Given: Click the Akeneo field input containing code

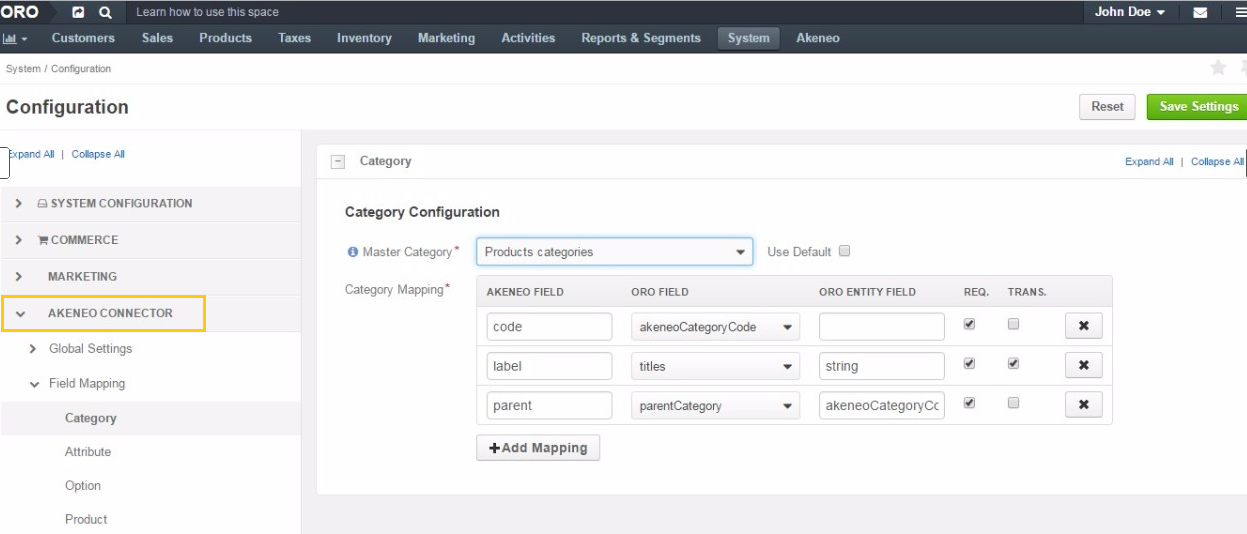Looking at the screenshot, I should coord(549,327).
